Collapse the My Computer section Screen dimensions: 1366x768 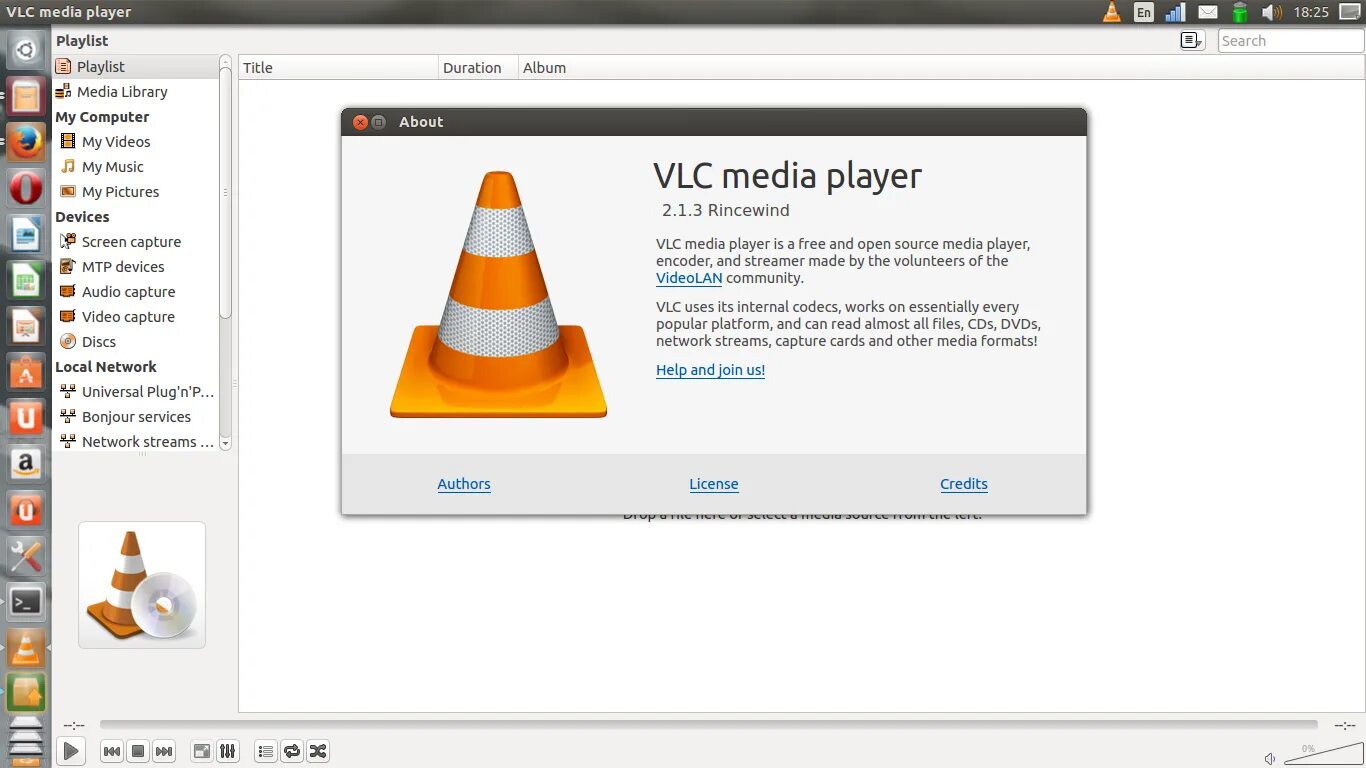(x=102, y=116)
